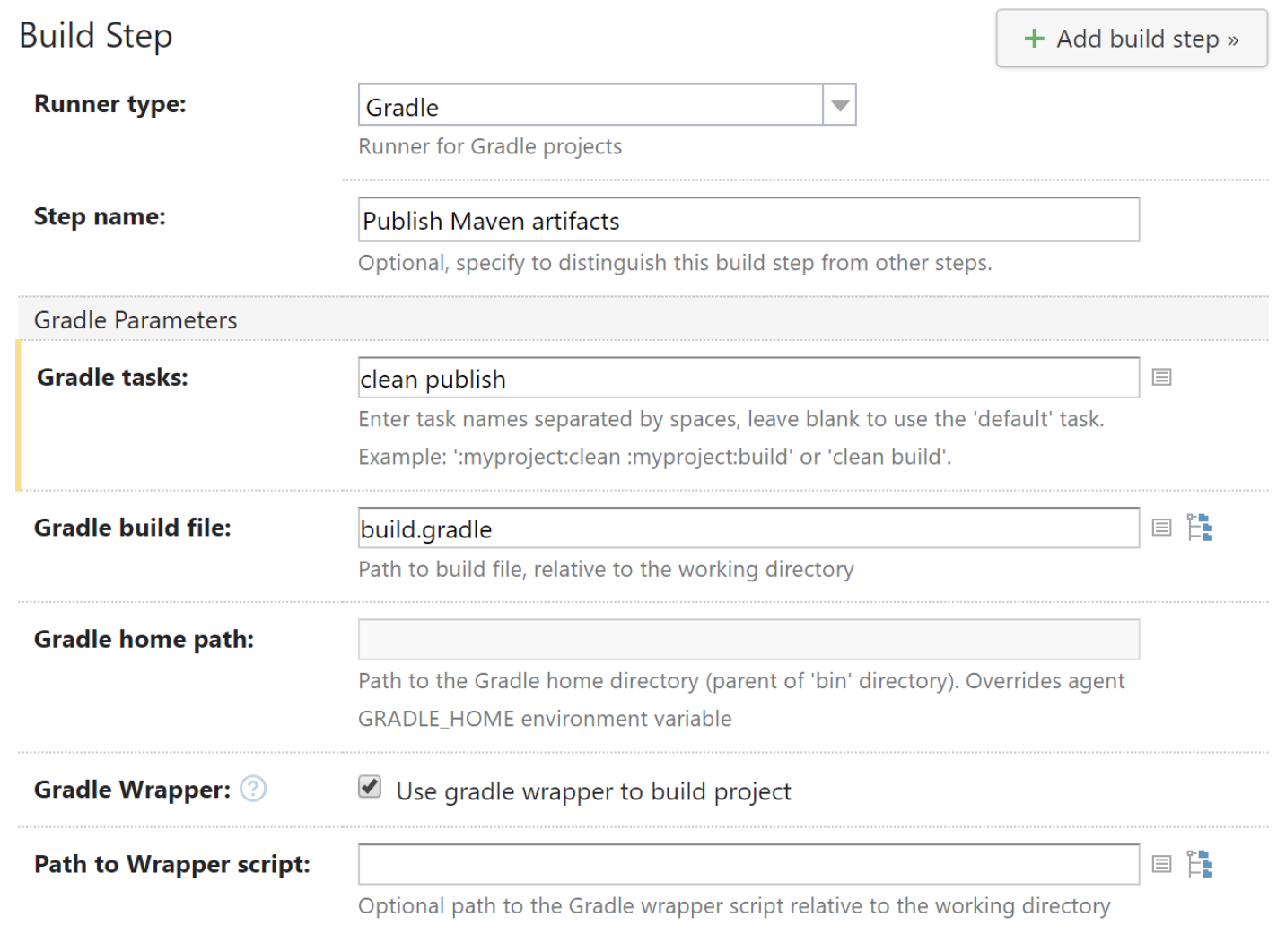Viewport: 1277px width, 952px height.
Task: Click 'Optional path to the Gradle wrapper script' hint
Action: tap(734, 906)
